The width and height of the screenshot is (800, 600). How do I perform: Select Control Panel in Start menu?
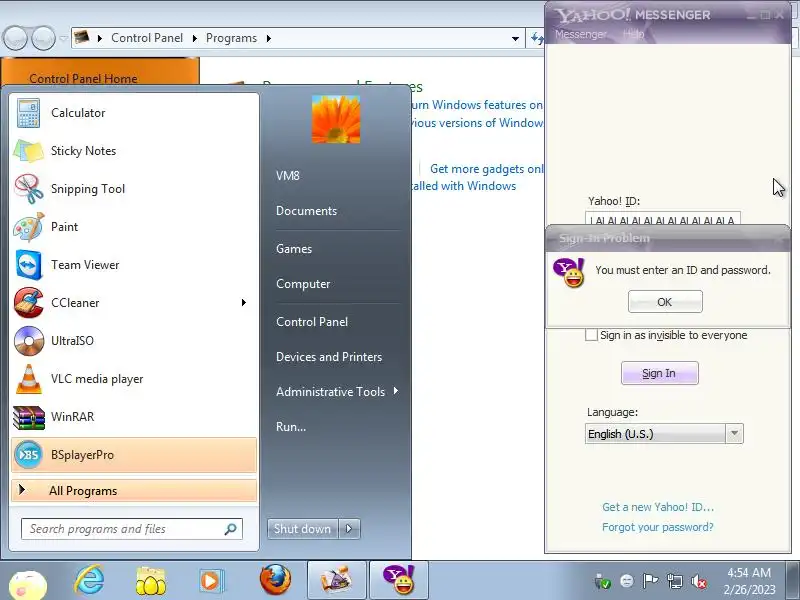[x=312, y=322]
